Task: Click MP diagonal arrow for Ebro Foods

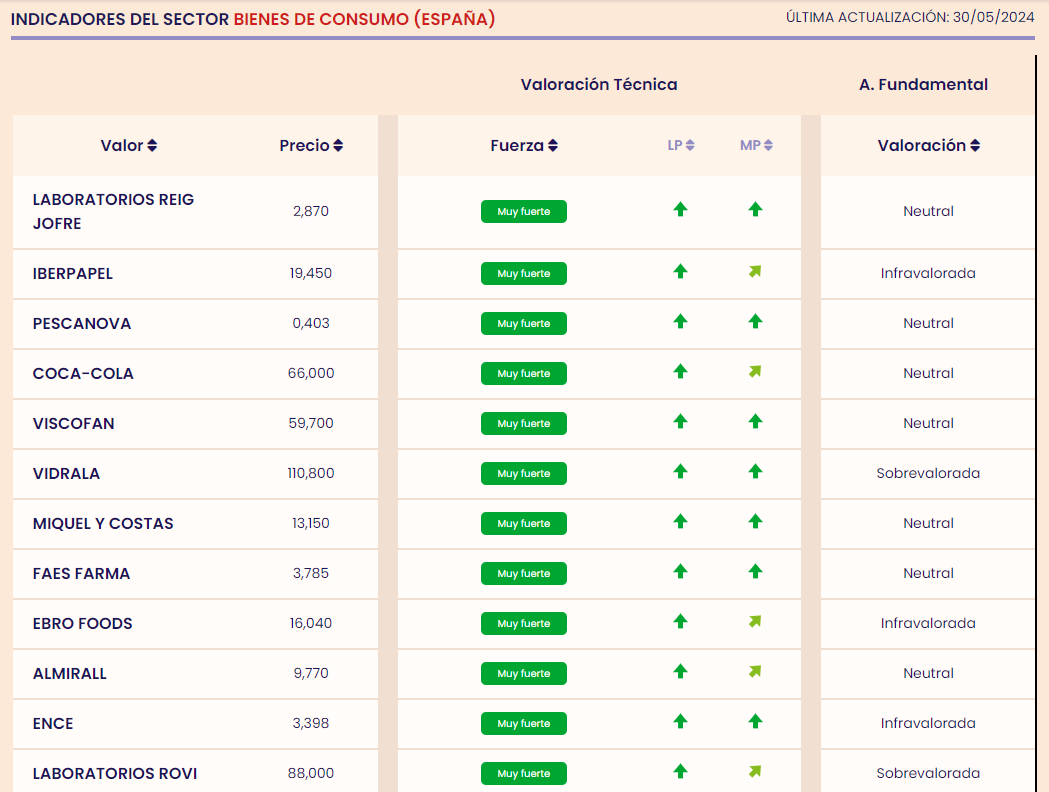Action: pyautogui.click(x=755, y=622)
